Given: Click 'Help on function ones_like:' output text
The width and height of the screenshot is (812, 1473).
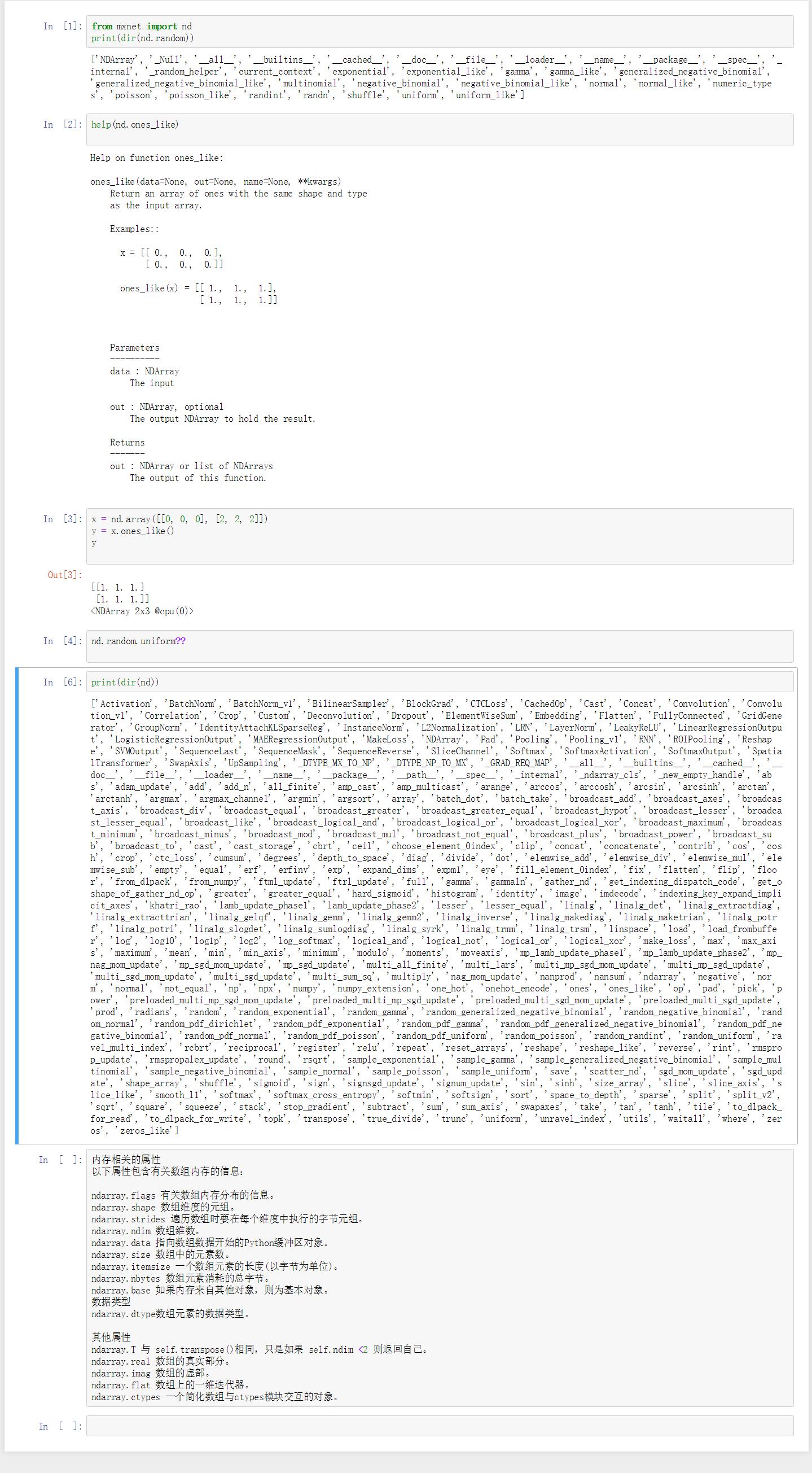Looking at the screenshot, I should [156, 158].
